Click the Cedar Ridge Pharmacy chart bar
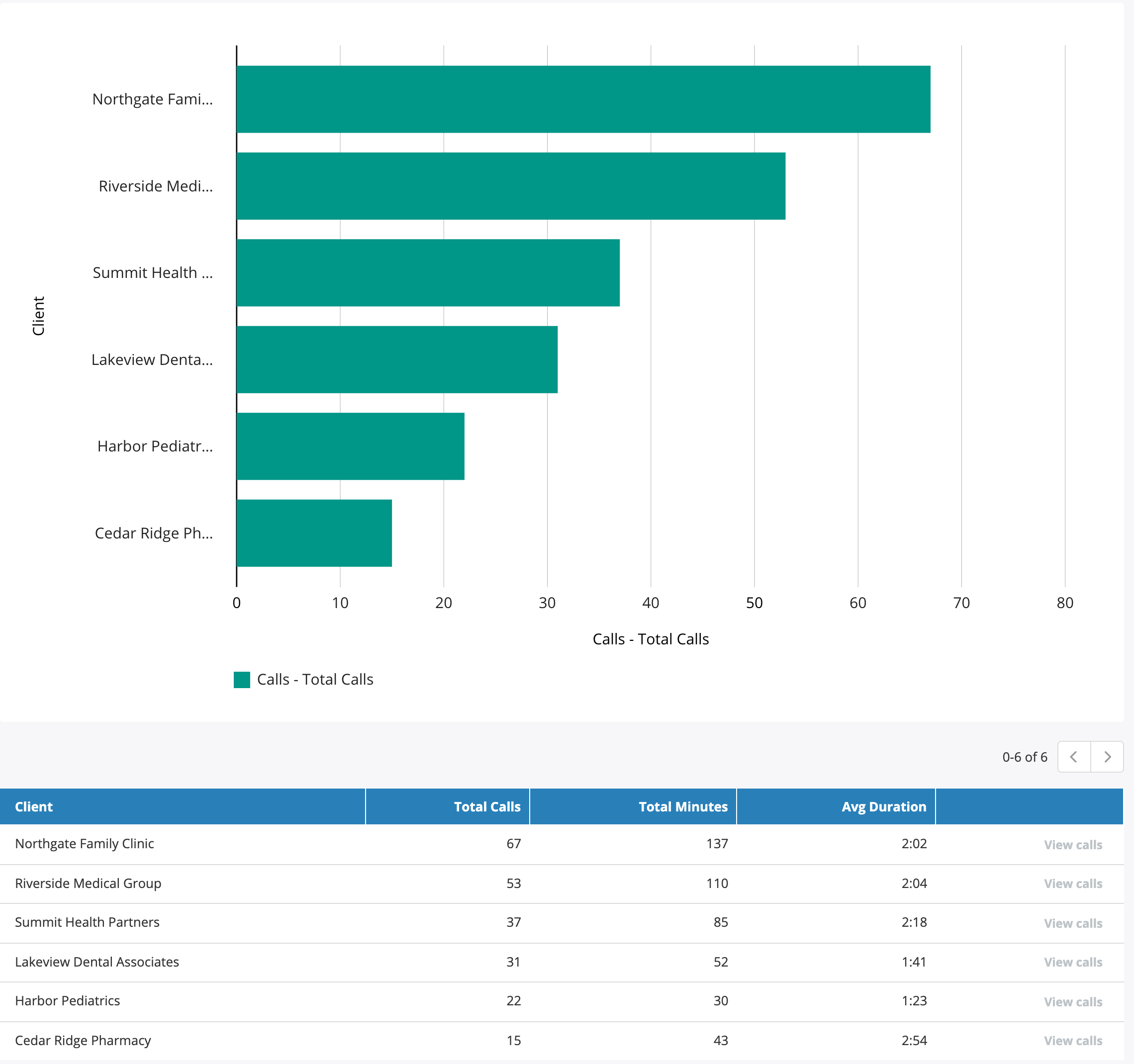This screenshot has height=1064, width=1134. point(314,533)
